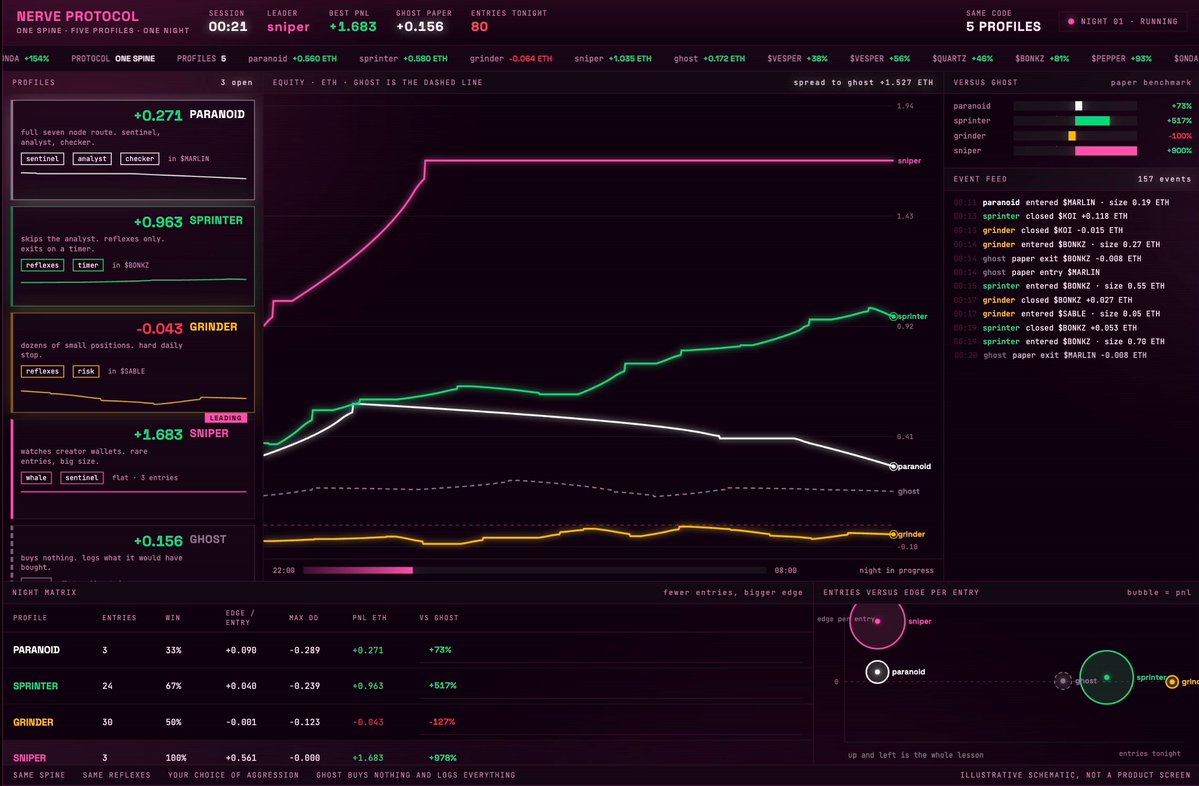Click the risk tag on Grinder card

[x=86, y=372]
